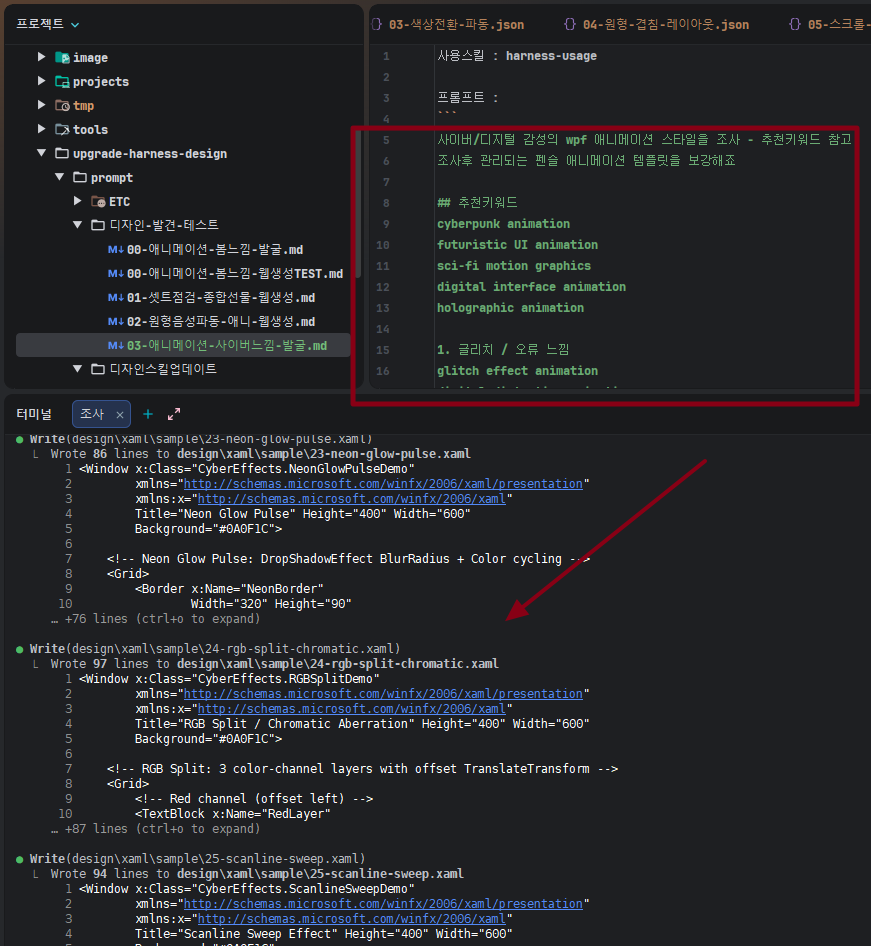Image resolution: width=871 pixels, height=946 pixels.
Task: Collapse the prompt folder
Action: click(60, 178)
